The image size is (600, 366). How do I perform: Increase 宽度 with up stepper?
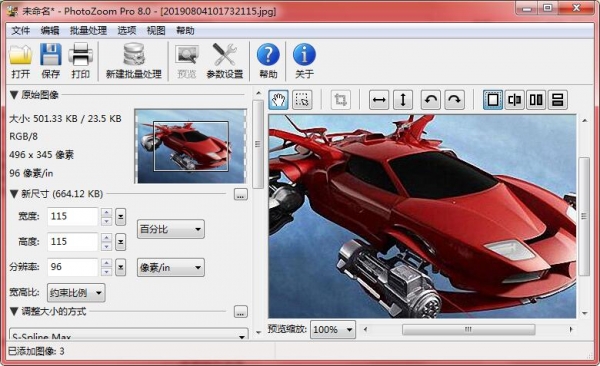[x=107, y=212]
